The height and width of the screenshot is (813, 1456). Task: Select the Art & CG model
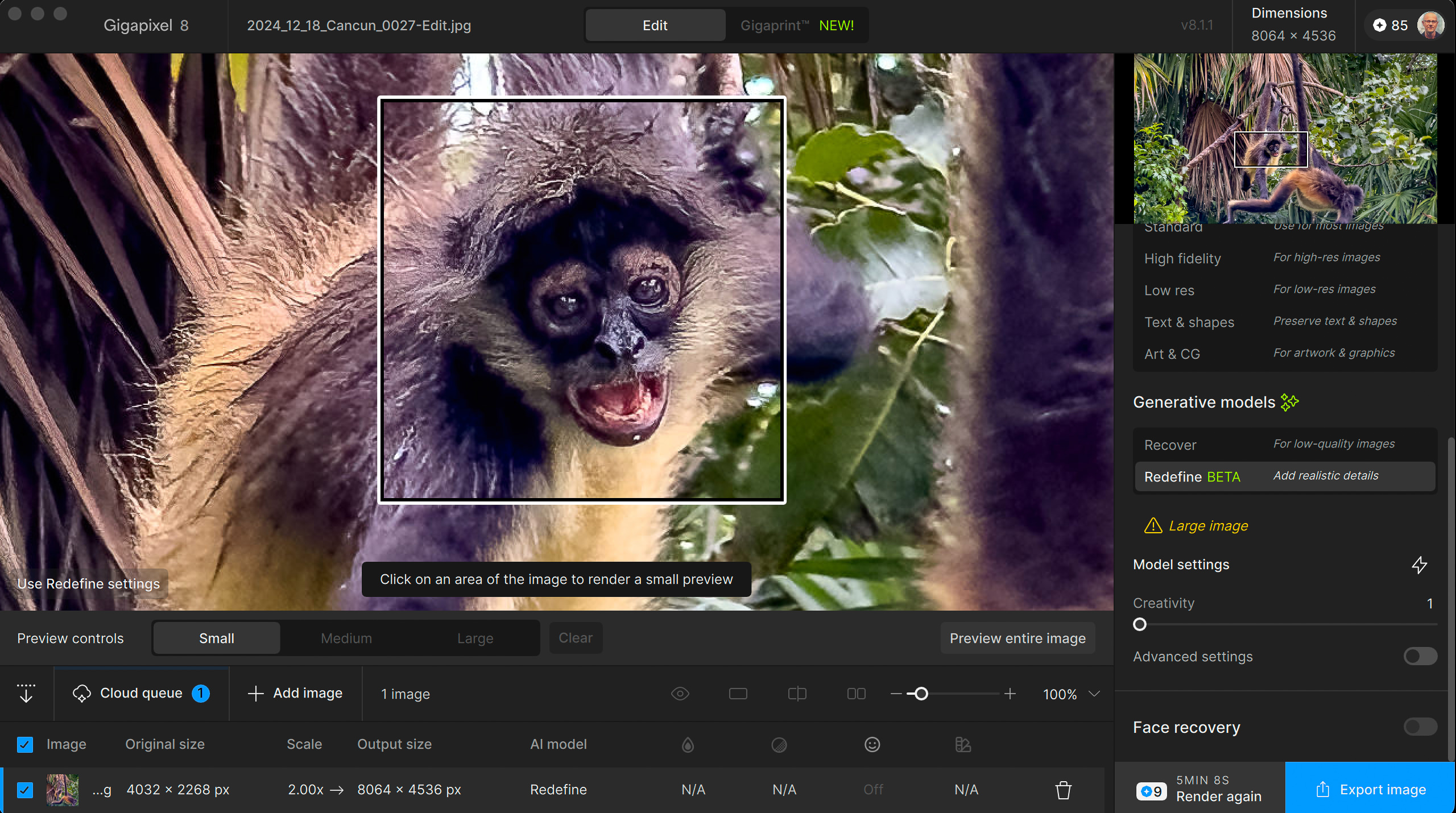pos(1285,354)
